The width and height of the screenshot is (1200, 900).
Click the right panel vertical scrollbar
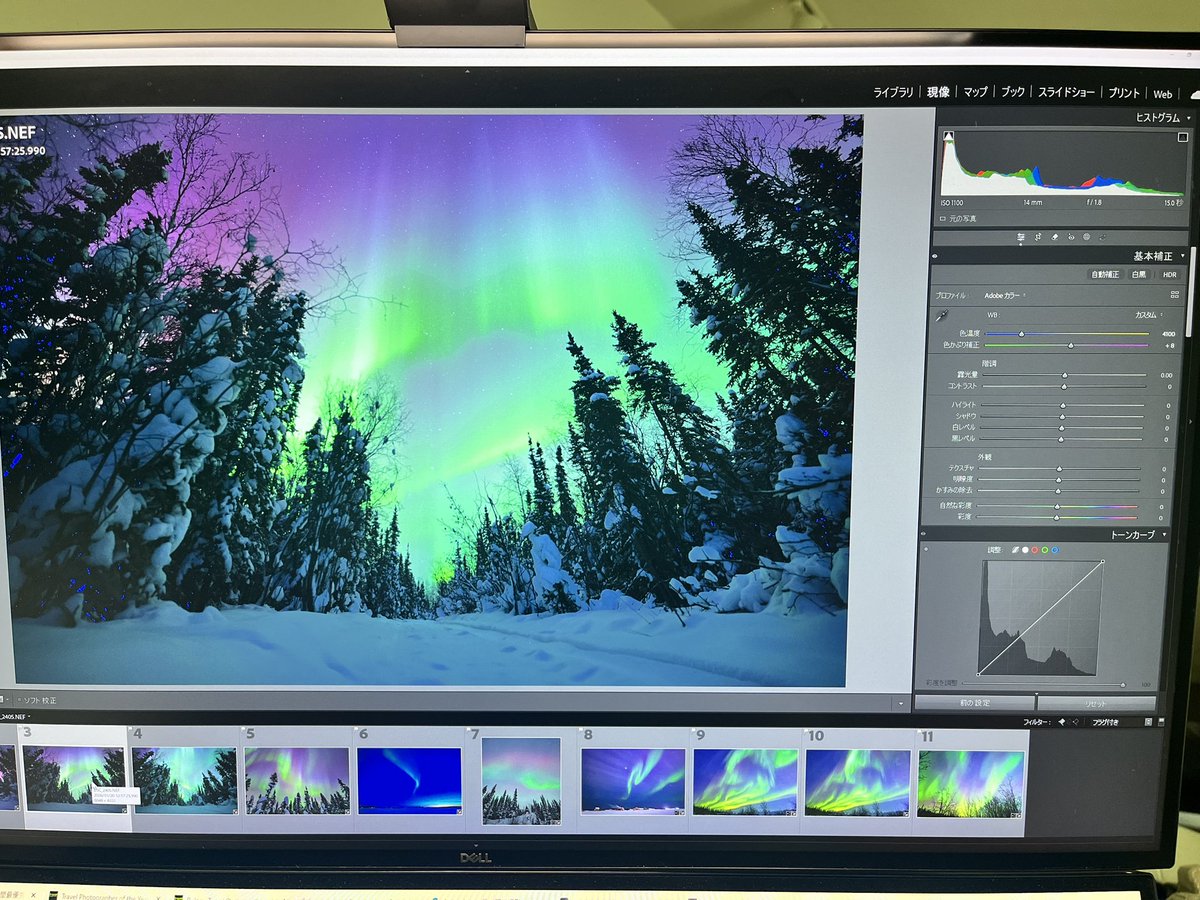pyautogui.click(x=1191, y=292)
